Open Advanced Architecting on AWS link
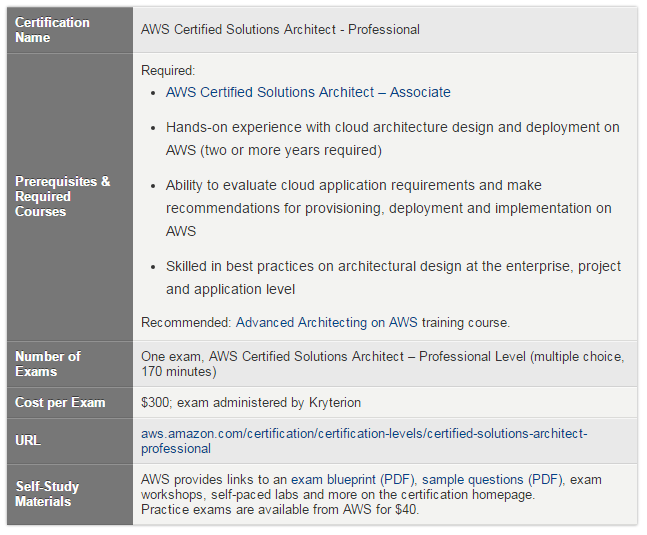This screenshot has width=647, height=535. 326,323
